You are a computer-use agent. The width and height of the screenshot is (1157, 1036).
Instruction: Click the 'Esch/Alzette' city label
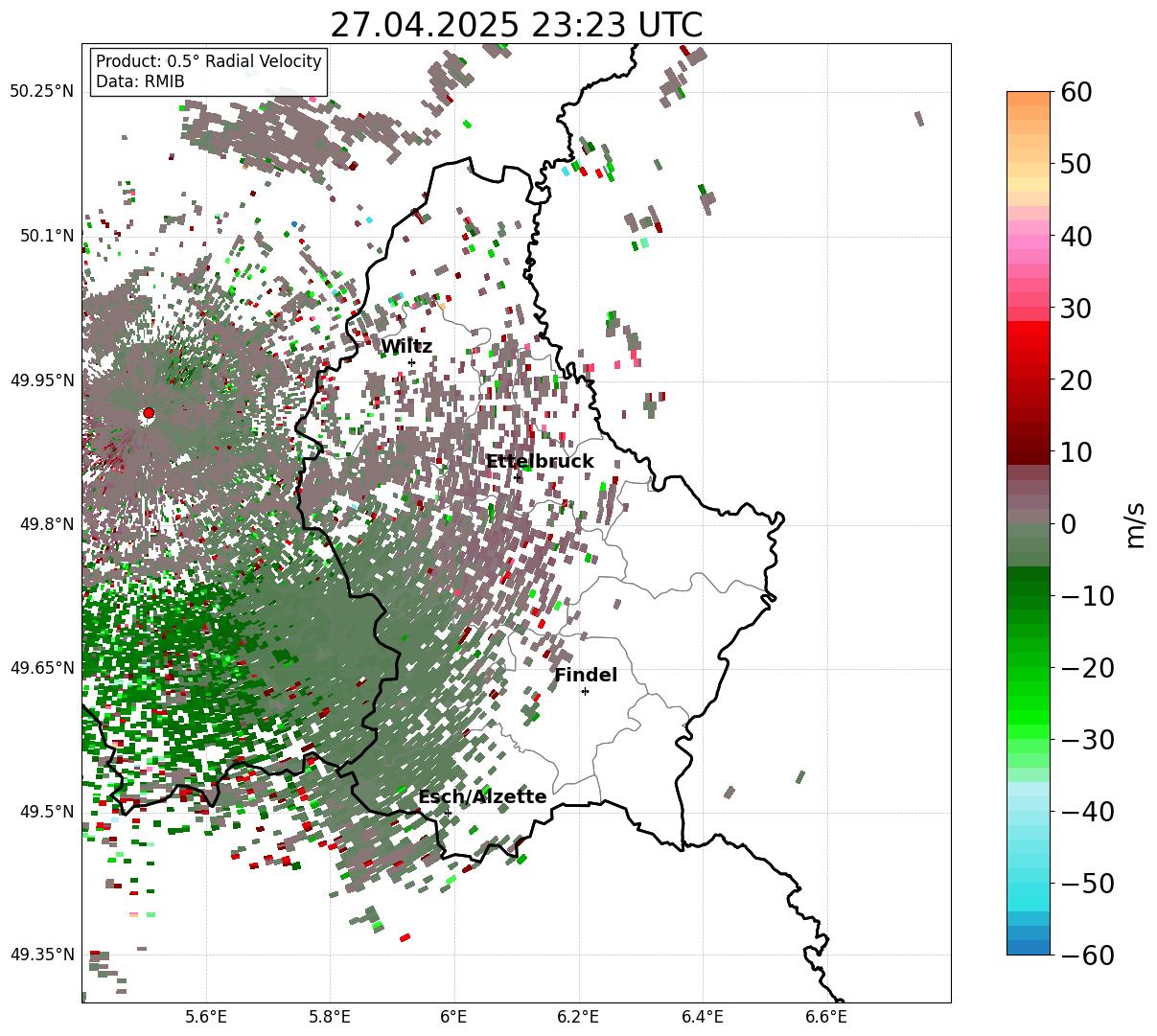pos(482,797)
